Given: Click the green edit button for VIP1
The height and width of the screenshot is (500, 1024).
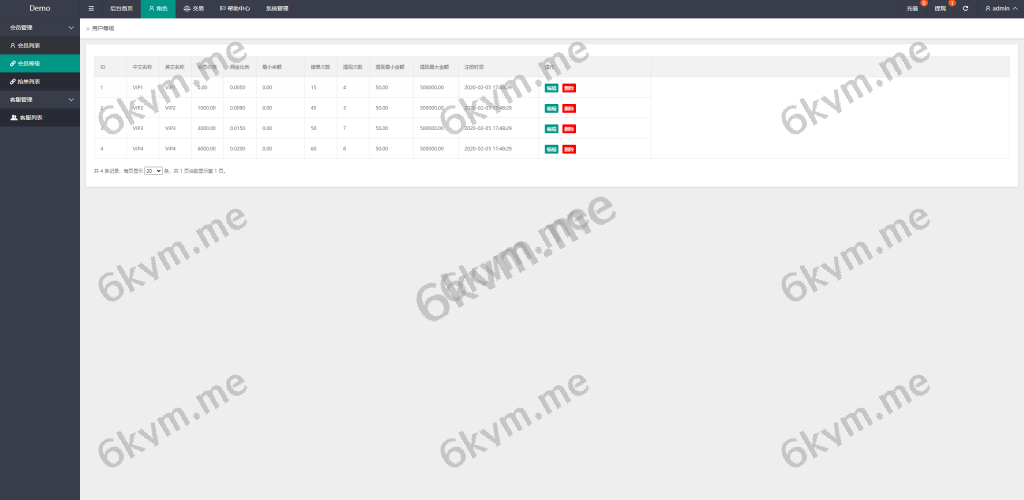Looking at the screenshot, I should pyautogui.click(x=551, y=88).
